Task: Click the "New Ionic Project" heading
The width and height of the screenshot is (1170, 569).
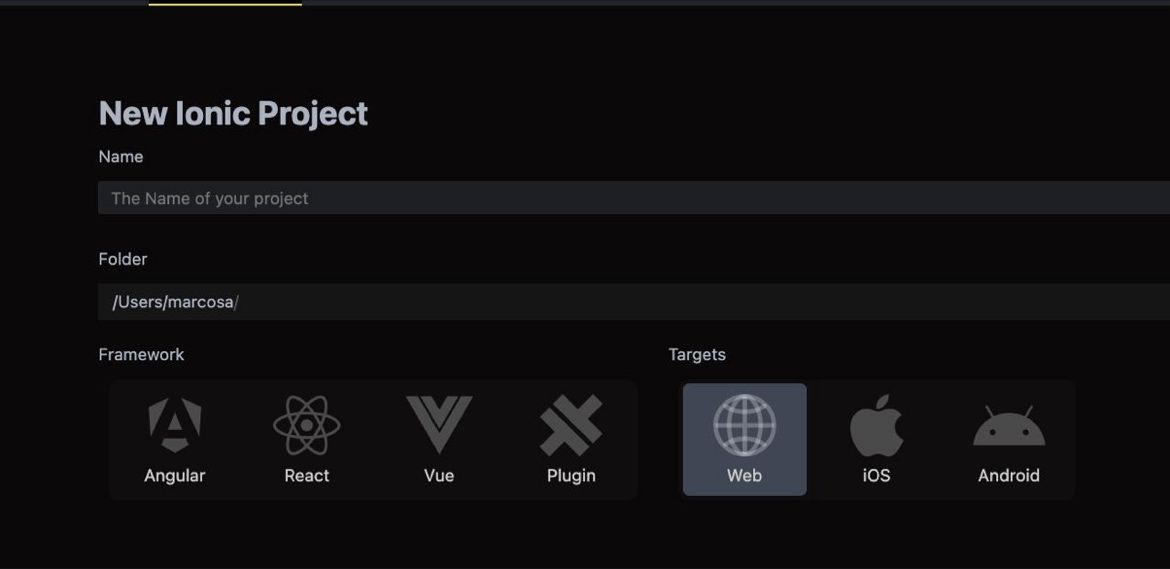Action: (234, 113)
